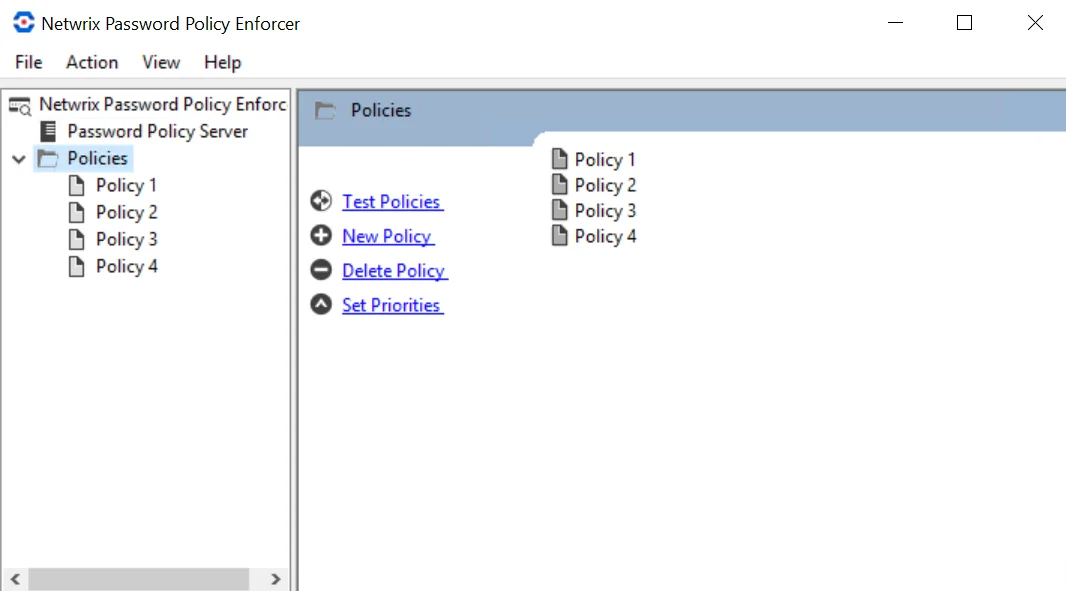Viewport: 1066px width, 591px height.
Task: Click Policy 2 icon in right pane
Action: [560, 184]
